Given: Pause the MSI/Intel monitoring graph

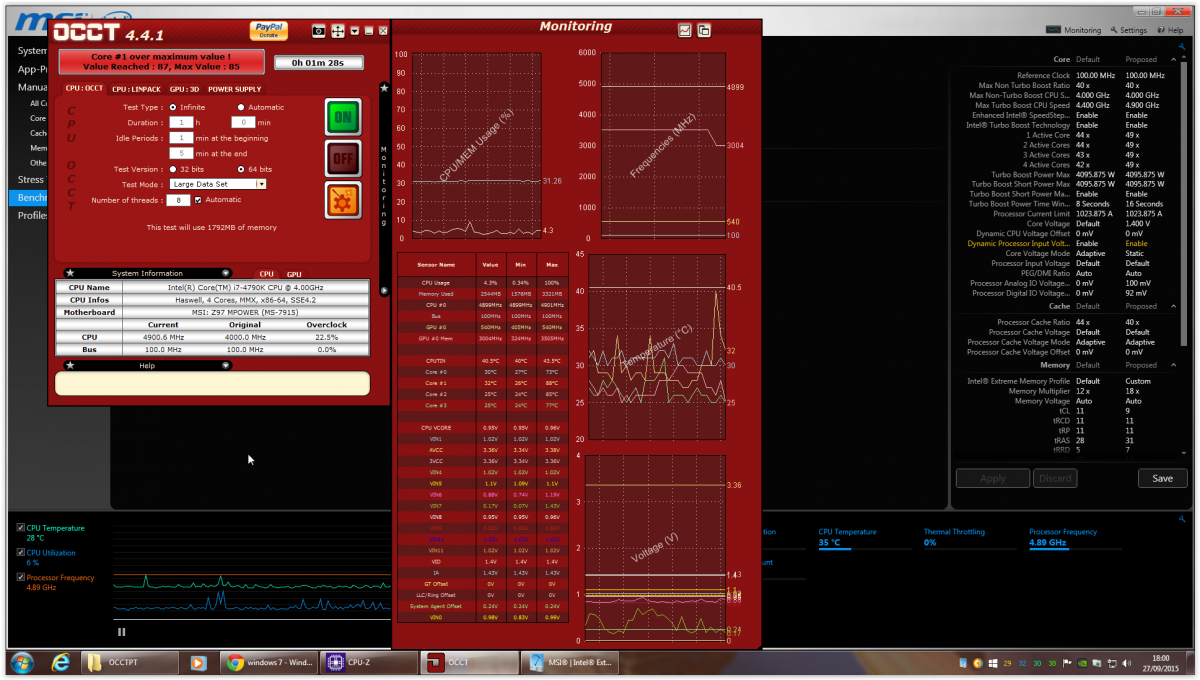Looking at the screenshot, I should pyautogui.click(x=122, y=632).
